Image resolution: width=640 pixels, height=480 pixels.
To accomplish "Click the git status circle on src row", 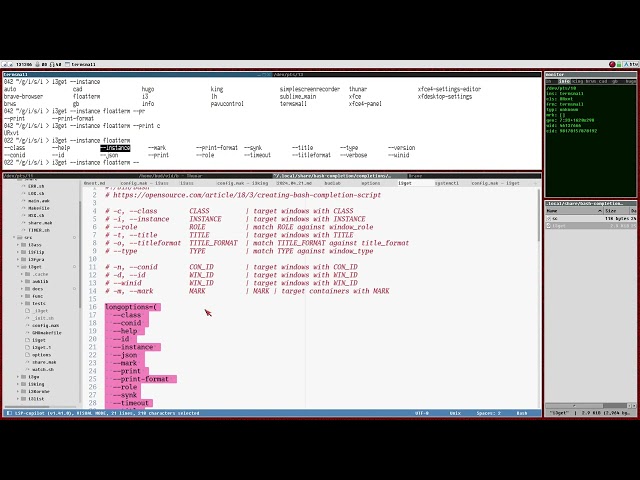I will click(74, 237).
